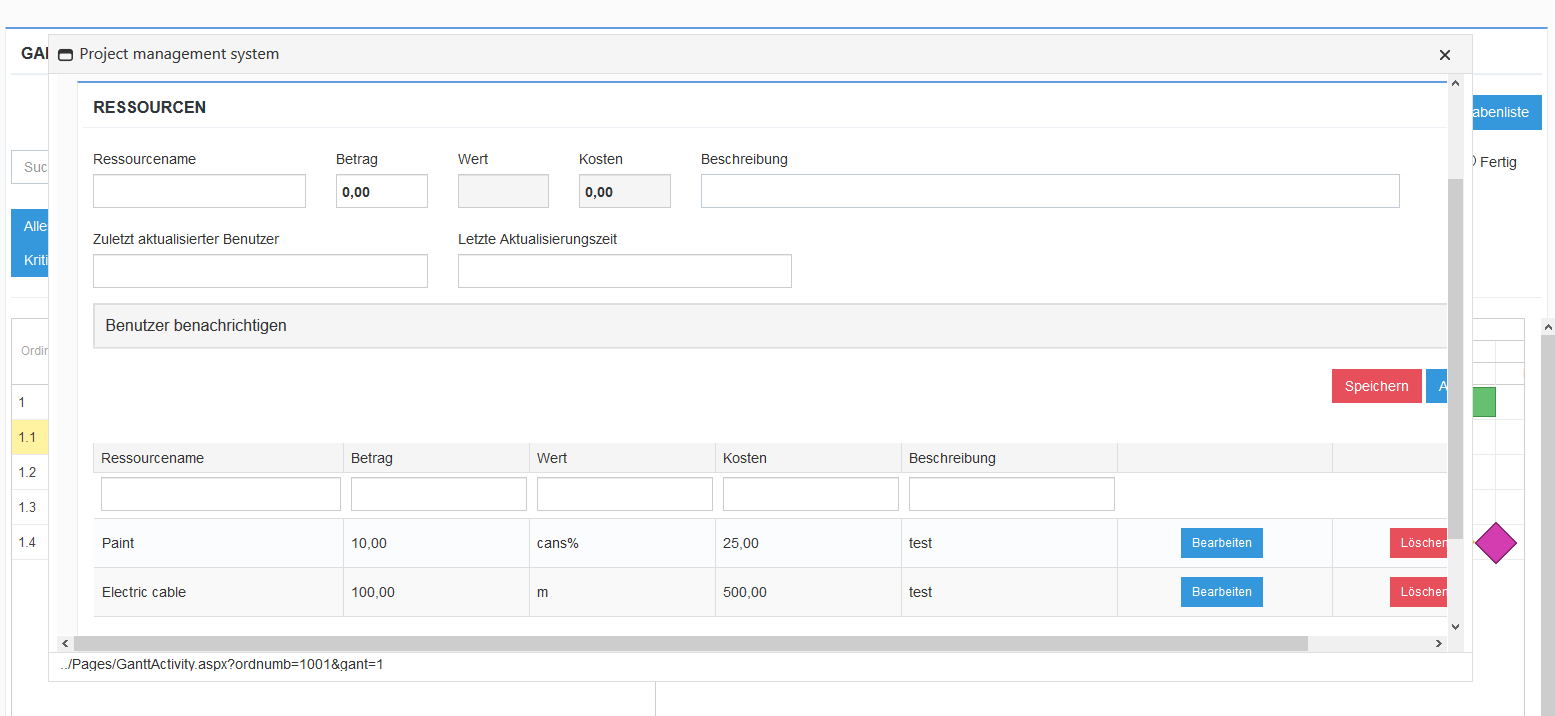Click the Ressourcename filter box in the table
Image resolution: width=1555 pixels, height=716 pixels.
coord(221,494)
